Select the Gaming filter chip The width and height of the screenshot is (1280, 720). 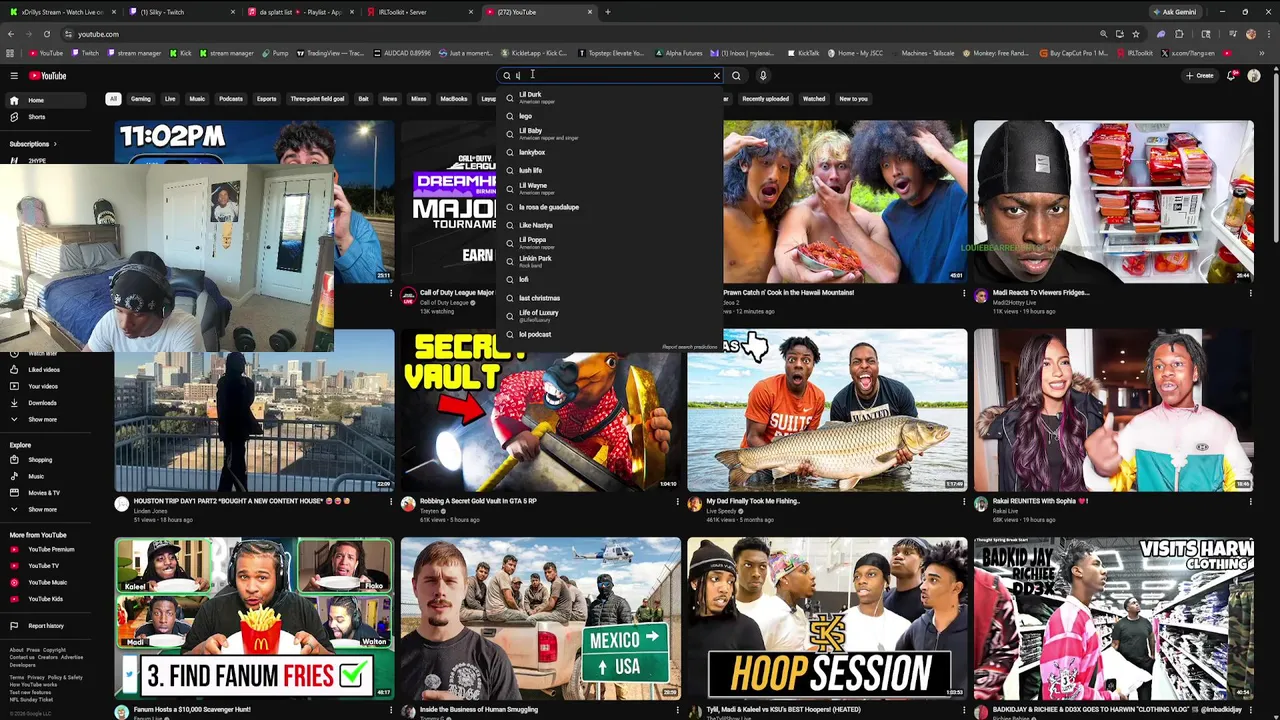tap(140, 99)
